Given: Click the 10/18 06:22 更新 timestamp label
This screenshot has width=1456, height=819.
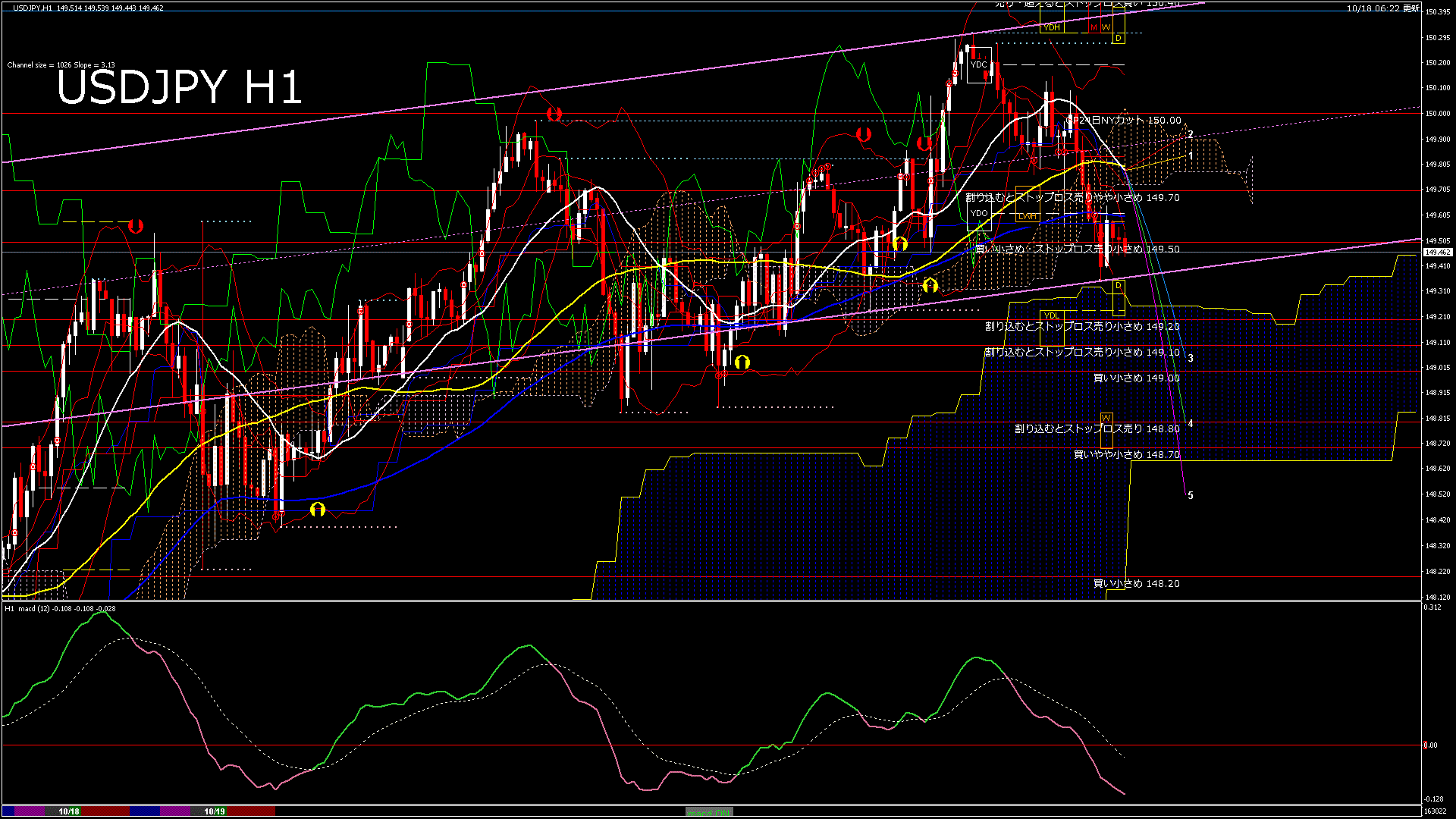Looking at the screenshot, I should click(x=1382, y=8).
